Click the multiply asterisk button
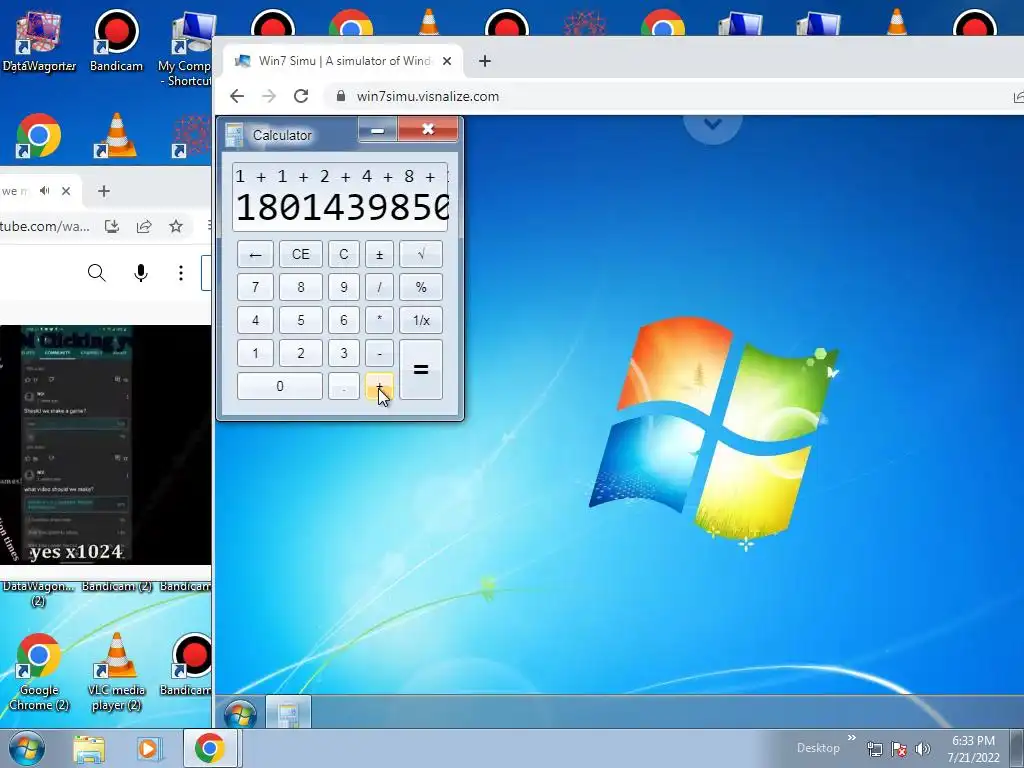Image resolution: width=1024 pixels, height=768 pixels. pyautogui.click(x=379, y=320)
